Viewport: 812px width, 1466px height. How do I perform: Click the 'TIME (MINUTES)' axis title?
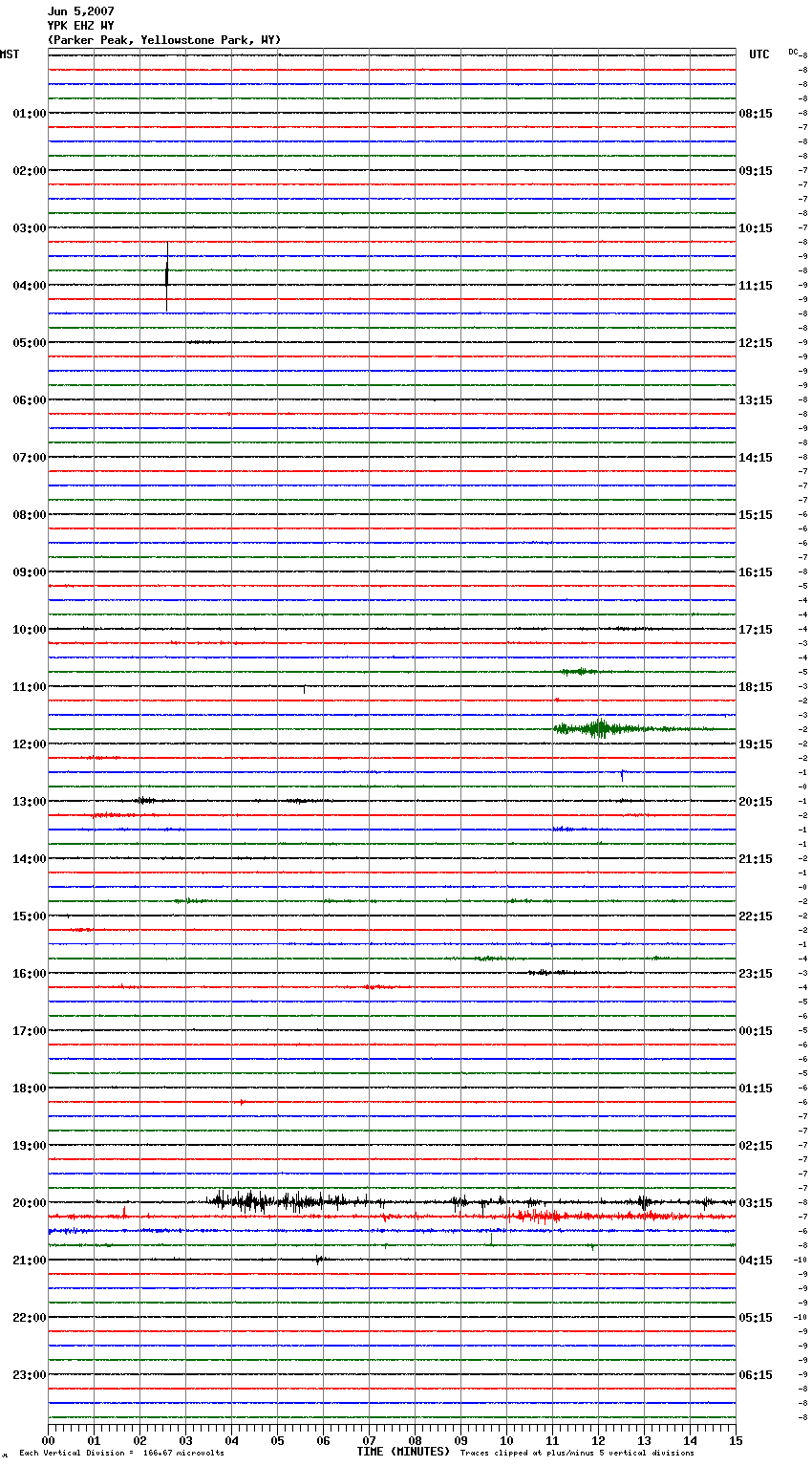[403, 1452]
